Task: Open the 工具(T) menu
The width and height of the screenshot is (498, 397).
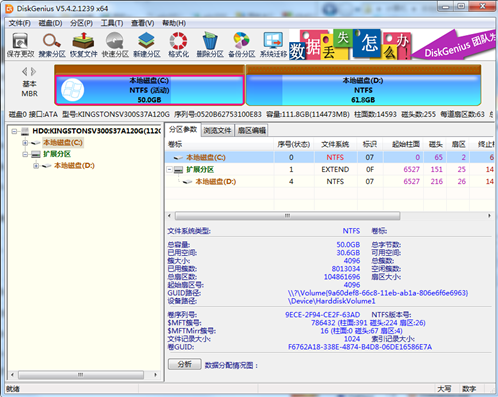Action: [112, 23]
